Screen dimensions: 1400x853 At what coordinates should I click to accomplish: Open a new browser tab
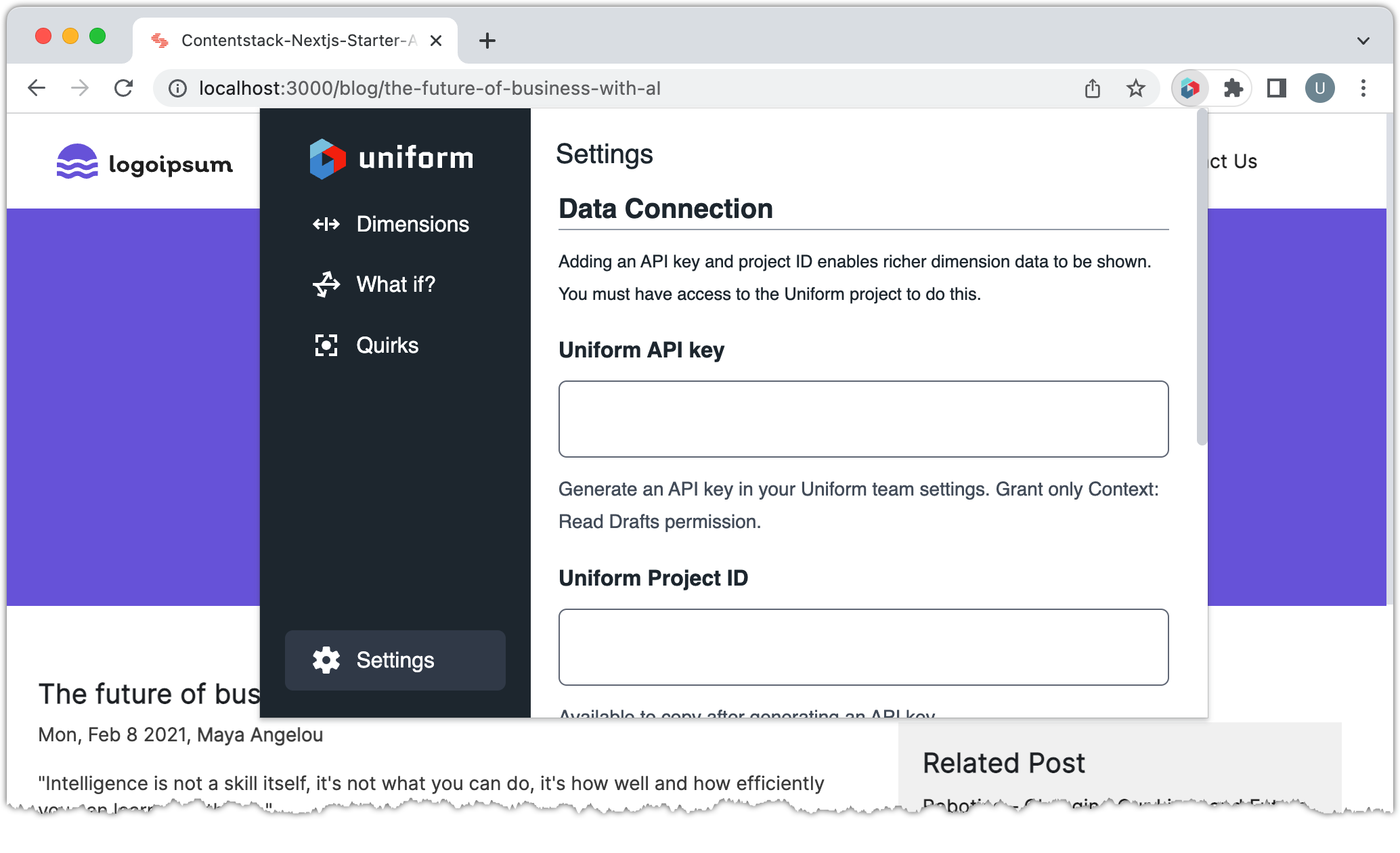pyautogui.click(x=487, y=41)
